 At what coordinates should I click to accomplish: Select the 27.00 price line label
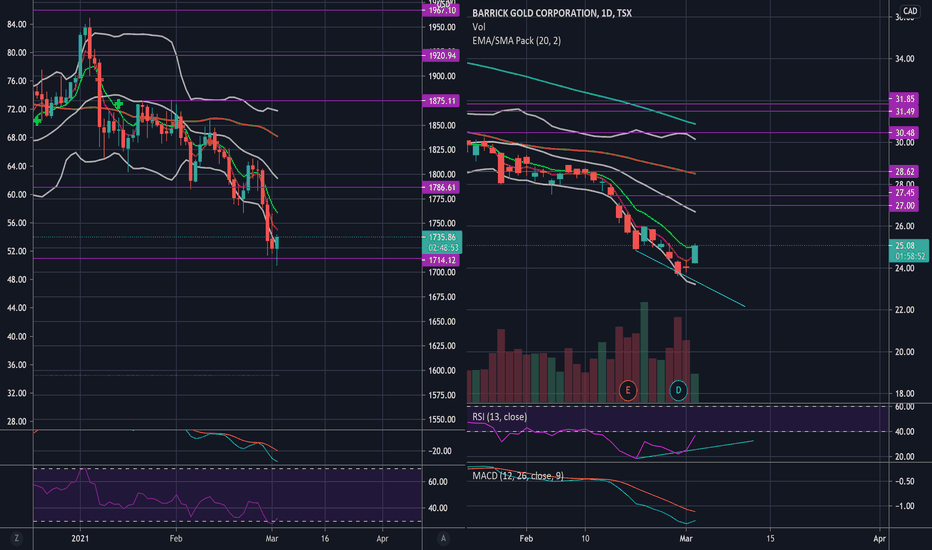(x=904, y=206)
